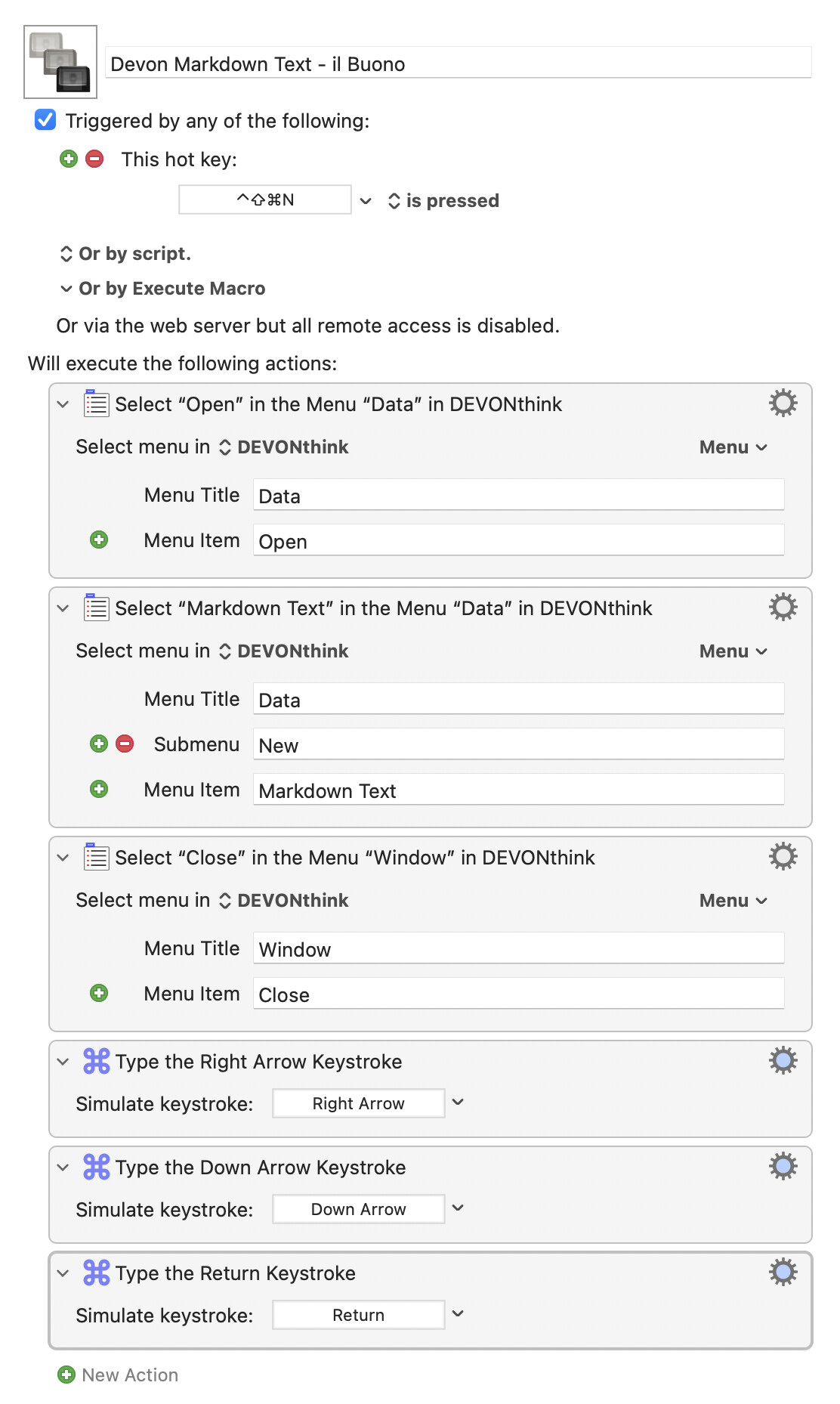Edit the macro name text field
840x1404 pixels.
pos(458,64)
